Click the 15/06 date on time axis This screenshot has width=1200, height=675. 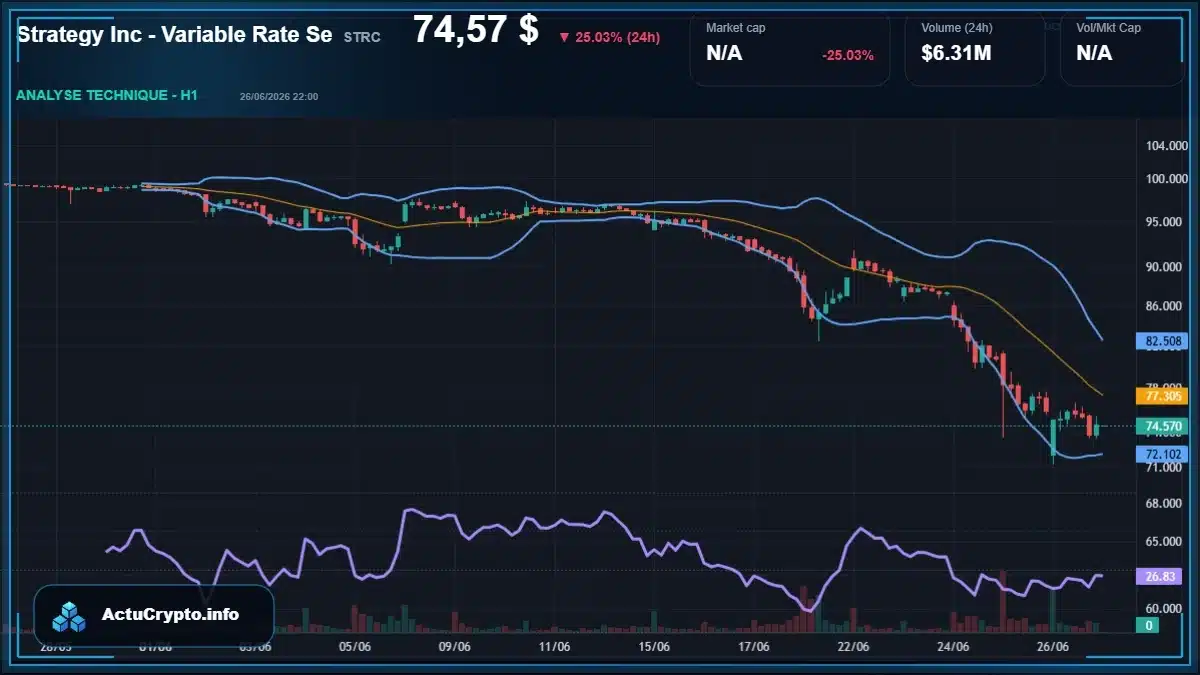coord(653,647)
